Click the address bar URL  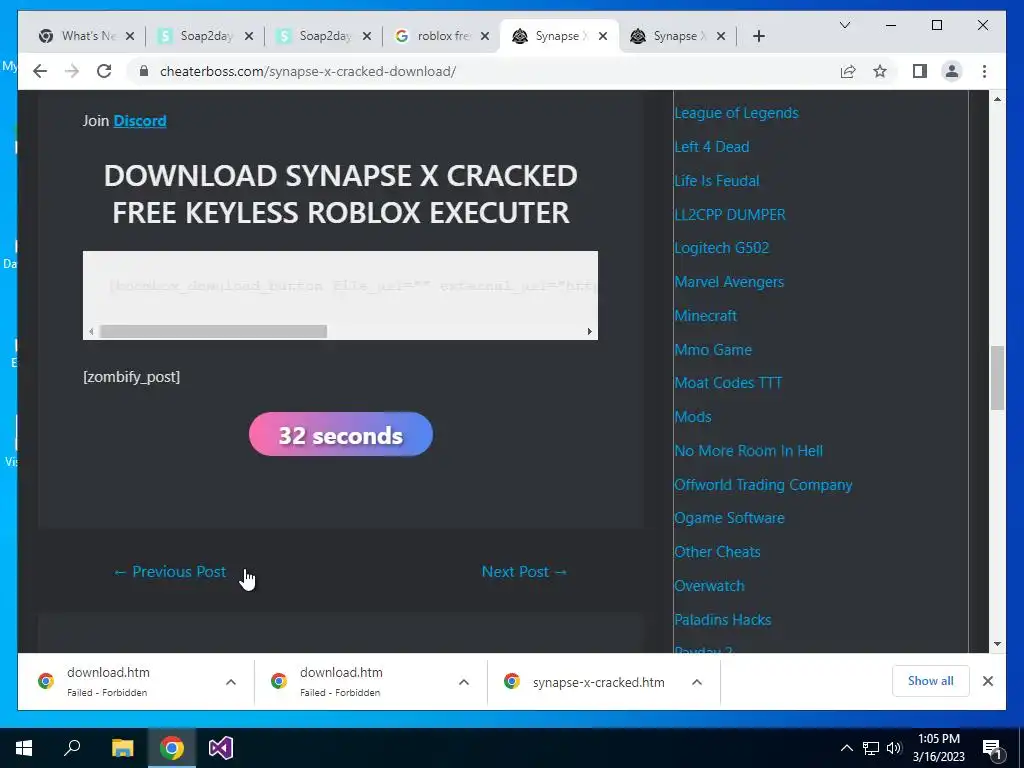click(308, 71)
